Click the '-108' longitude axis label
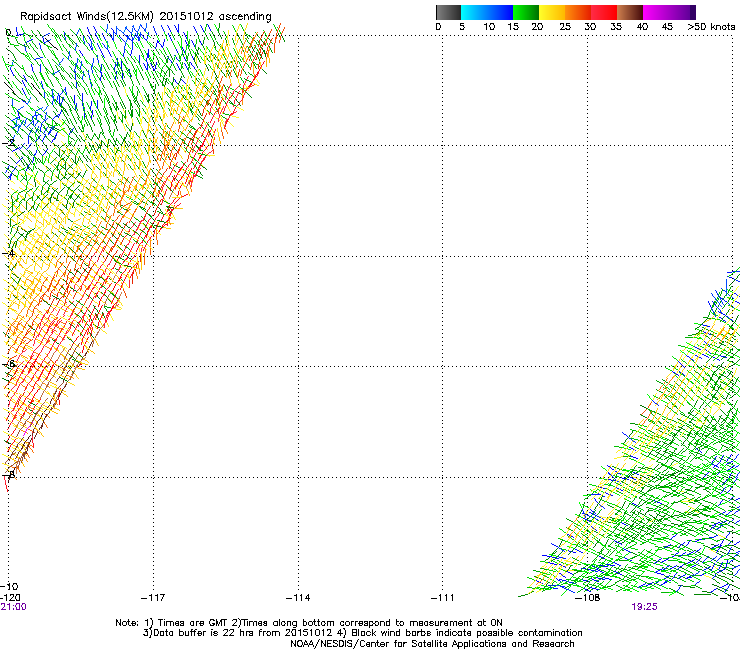The width and height of the screenshot is (740, 650). pyautogui.click(x=588, y=598)
